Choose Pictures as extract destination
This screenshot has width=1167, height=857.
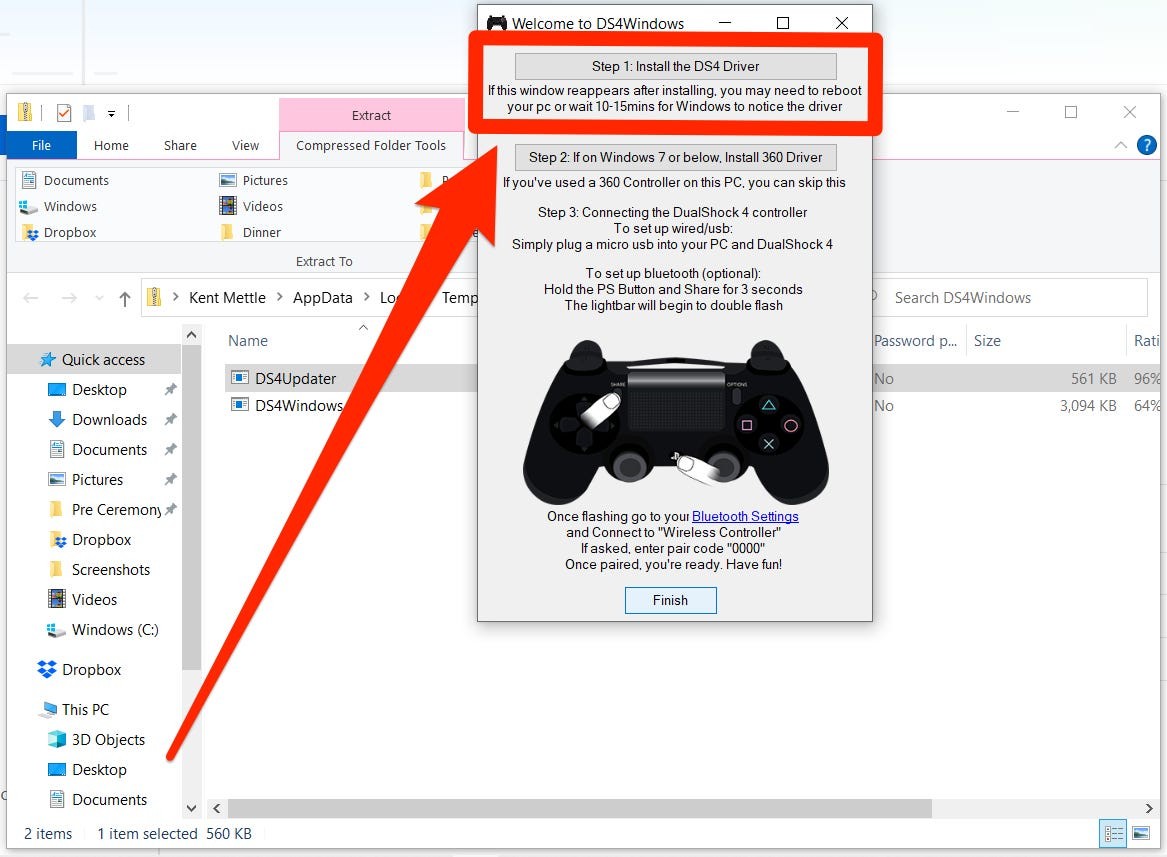click(253, 180)
